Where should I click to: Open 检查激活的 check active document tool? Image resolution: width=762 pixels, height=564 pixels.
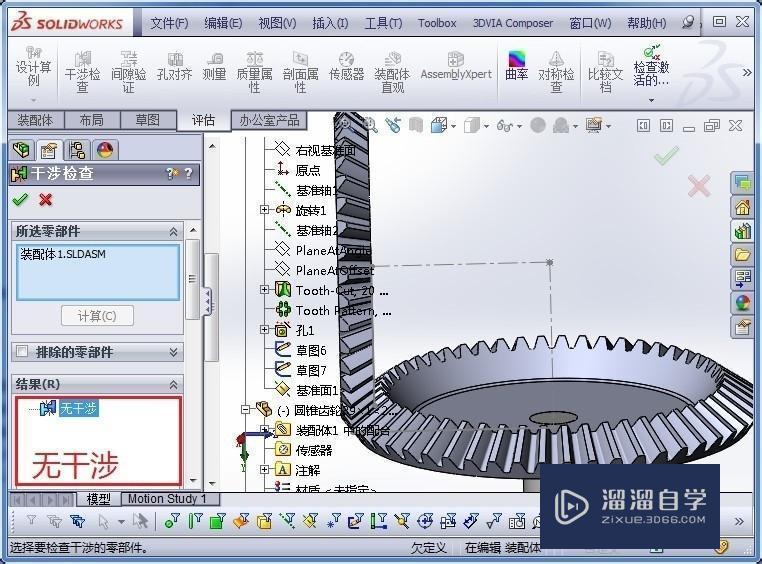(651, 68)
